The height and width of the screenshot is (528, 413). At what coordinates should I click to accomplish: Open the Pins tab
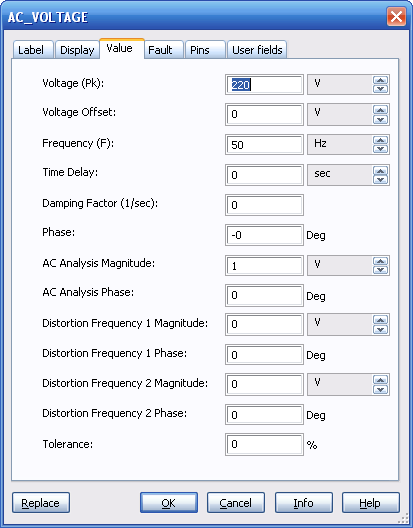point(205,50)
